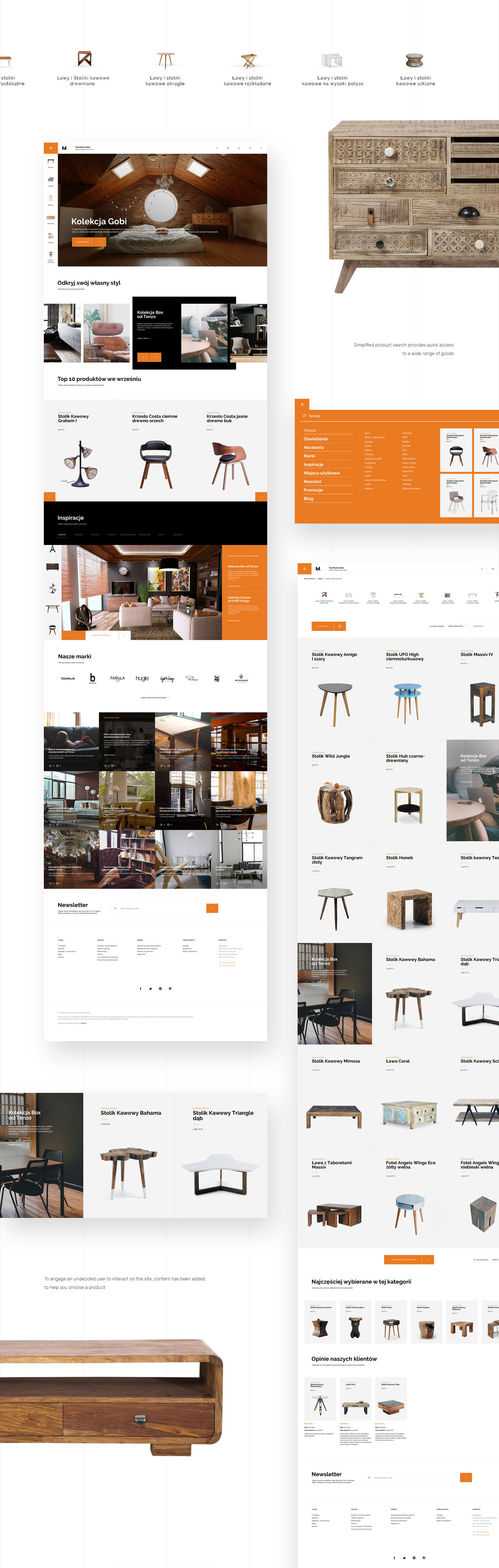Click the Facebook icon in homepage footer
This screenshot has width=499, height=1568.
(x=140, y=988)
